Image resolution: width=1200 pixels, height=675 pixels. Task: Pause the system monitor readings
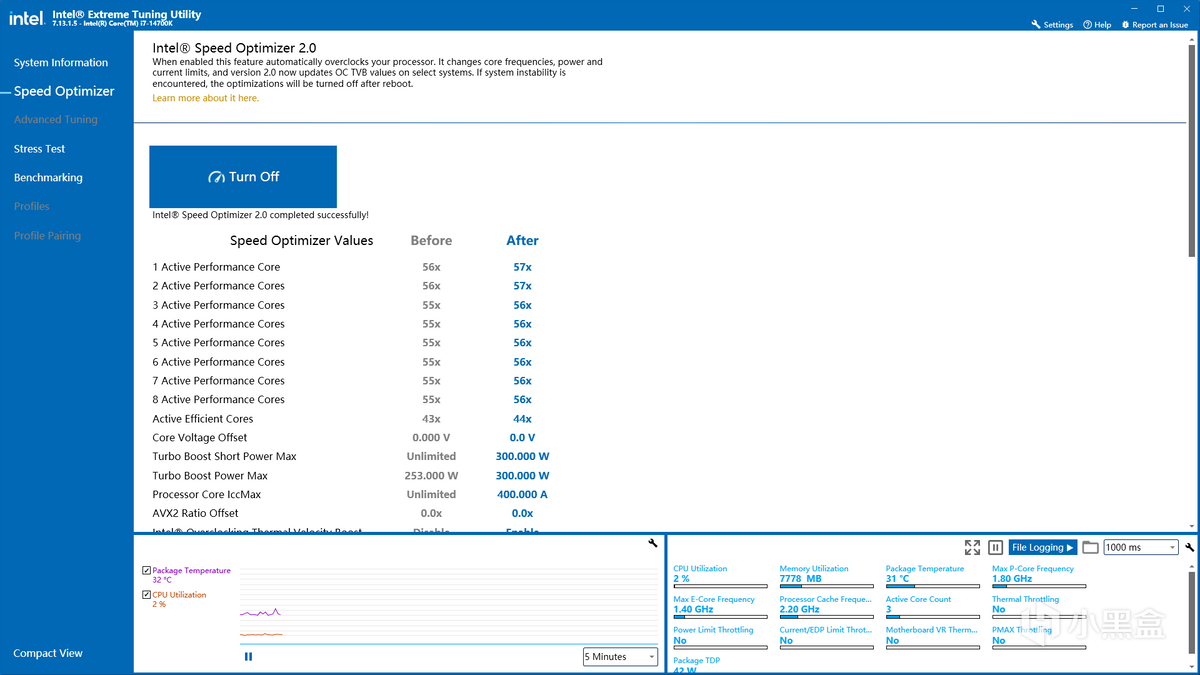coord(995,547)
